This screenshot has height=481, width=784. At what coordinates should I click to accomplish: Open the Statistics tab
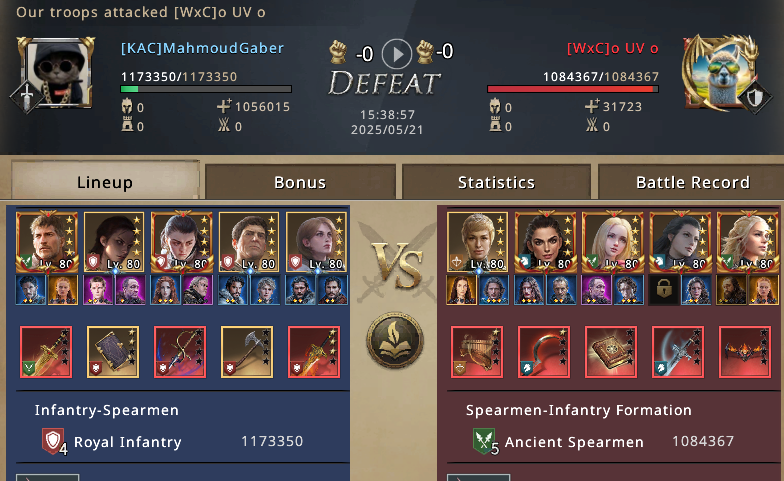[x=496, y=182]
